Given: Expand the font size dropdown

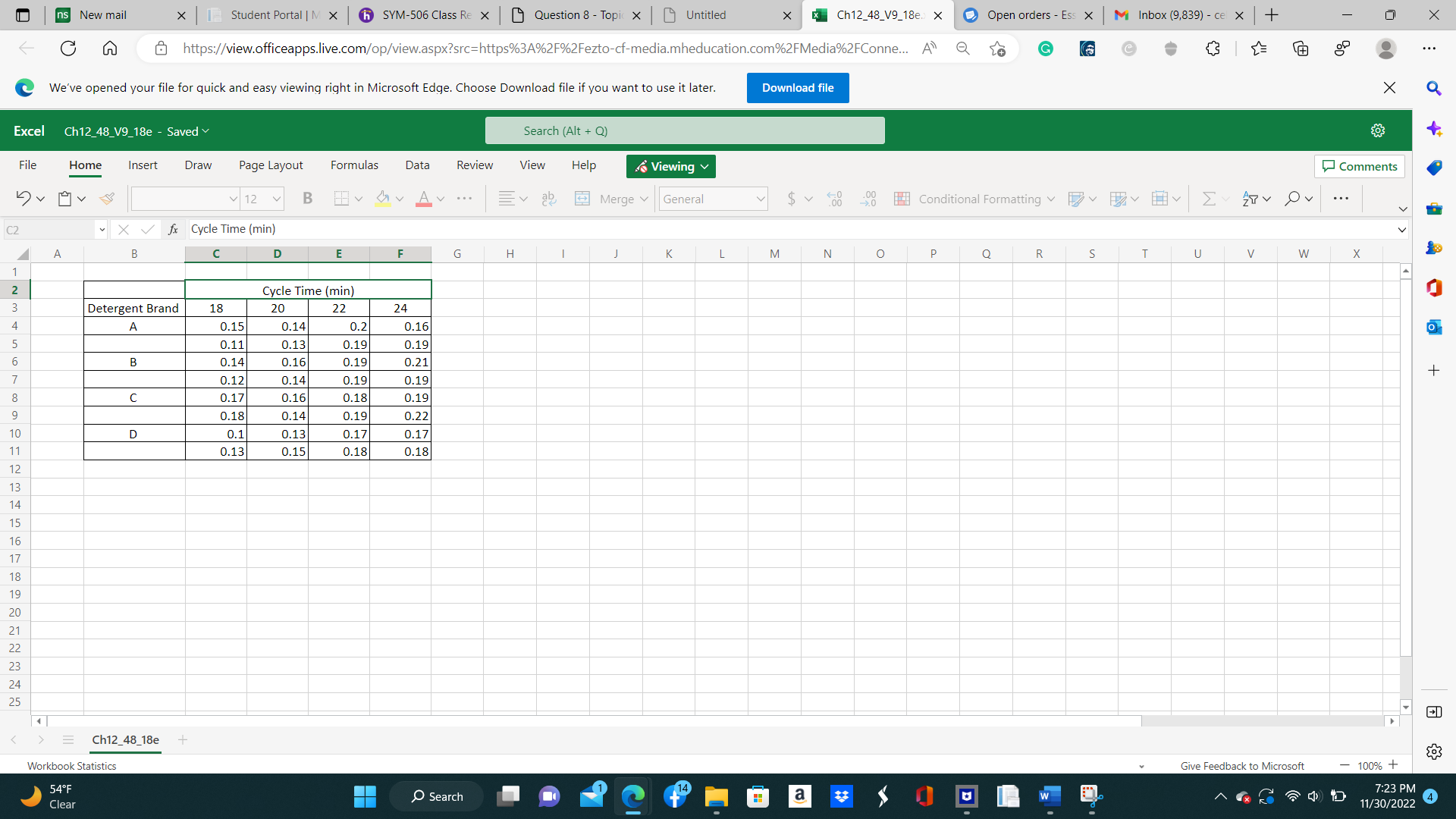Looking at the screenshot, I should click(x=276, y=199).
